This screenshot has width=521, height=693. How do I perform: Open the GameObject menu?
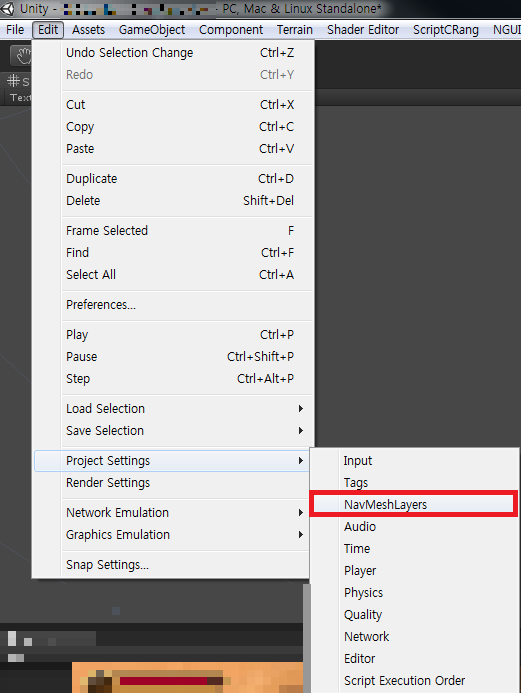click(152, 30)
